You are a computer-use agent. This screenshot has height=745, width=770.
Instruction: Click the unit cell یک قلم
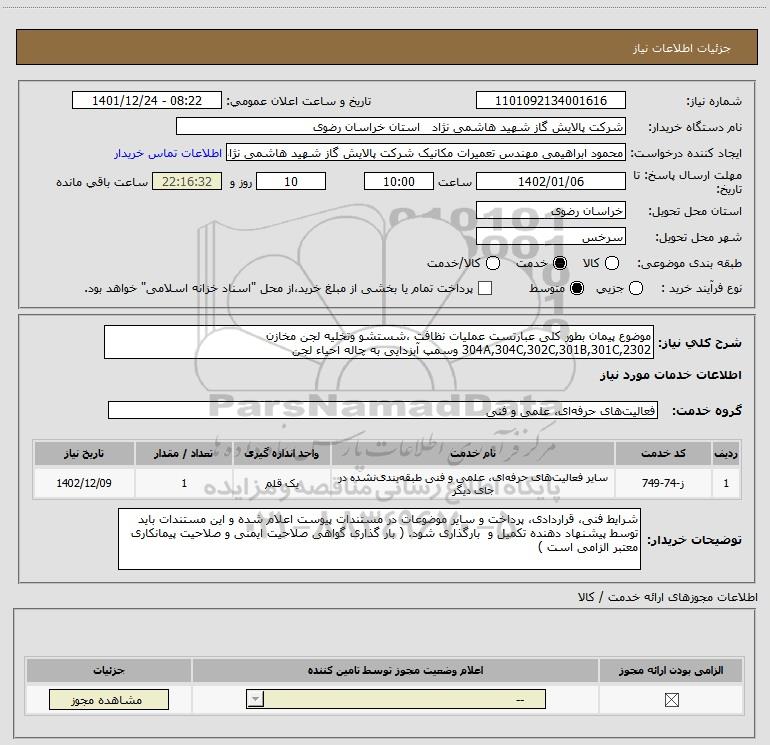click(281, 483)
